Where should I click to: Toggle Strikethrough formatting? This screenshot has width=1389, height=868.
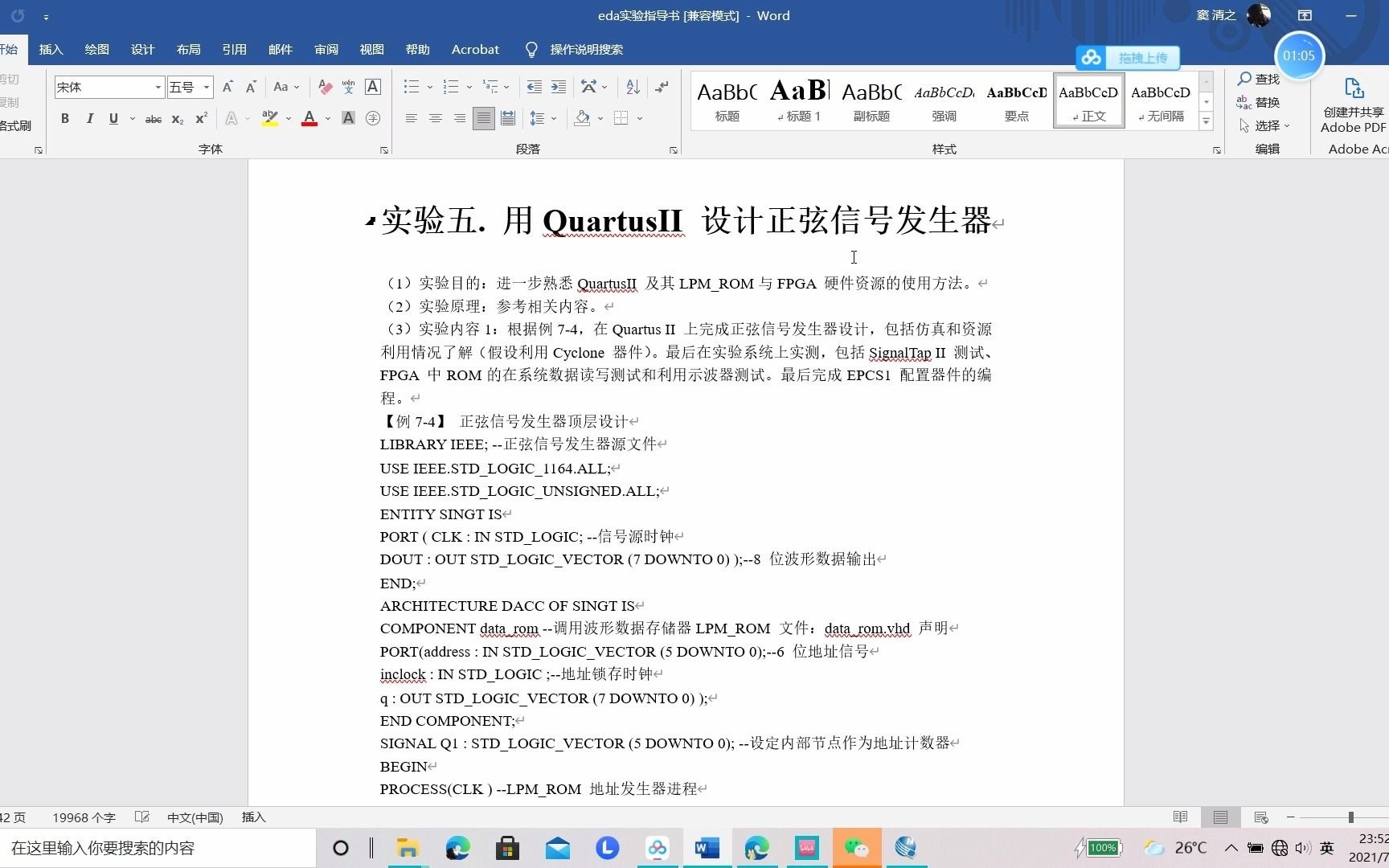153,119
